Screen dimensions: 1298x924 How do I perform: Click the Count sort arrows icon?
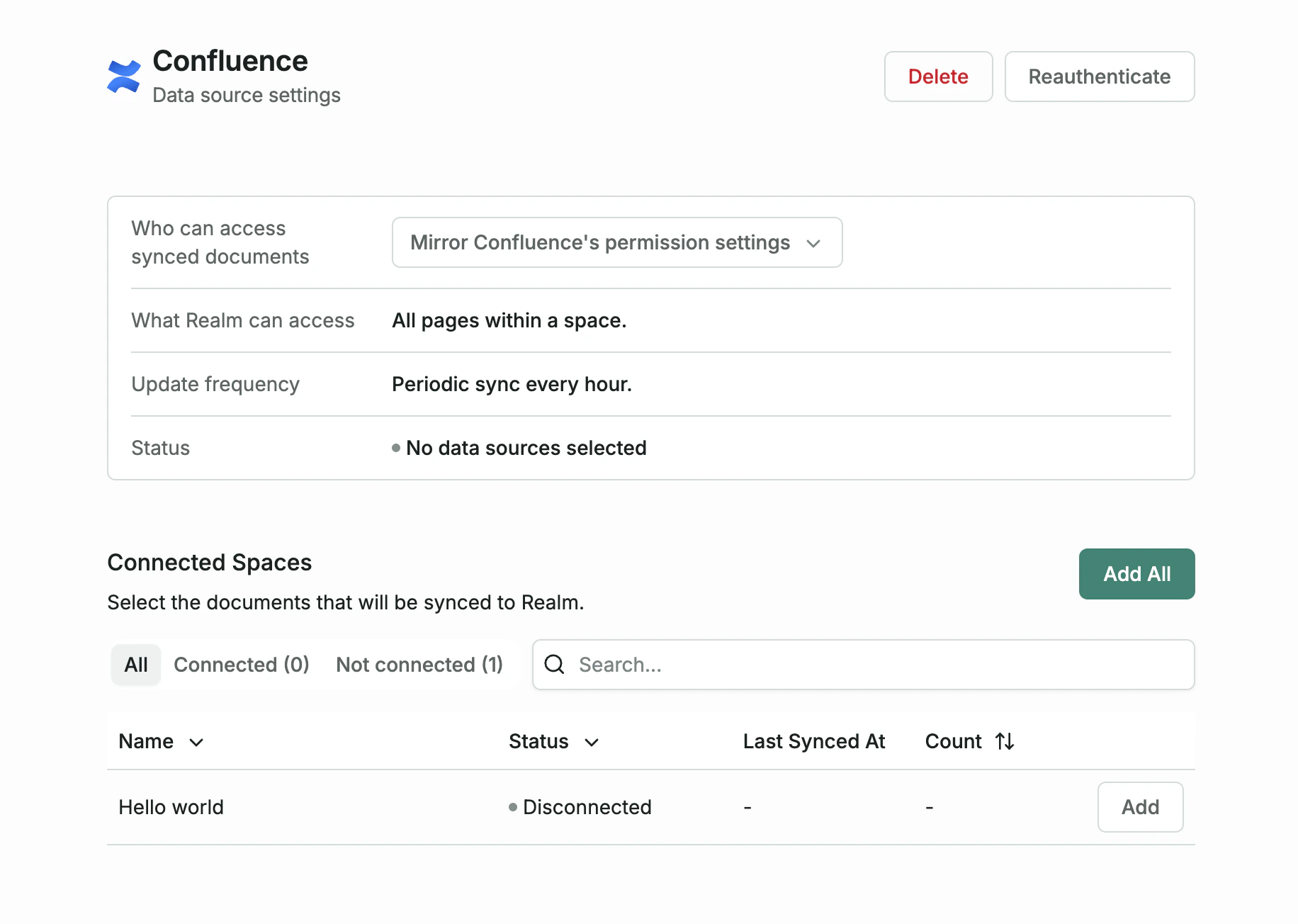click(1005, 741)
